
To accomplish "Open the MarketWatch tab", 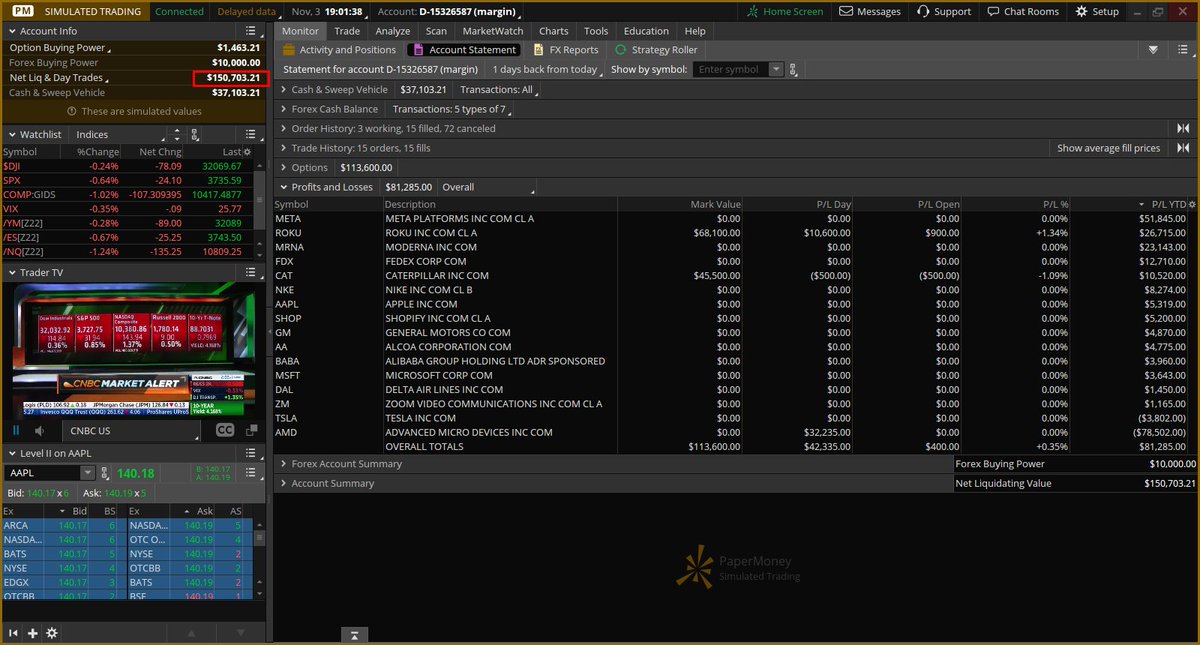I will (x=492, y=31).
